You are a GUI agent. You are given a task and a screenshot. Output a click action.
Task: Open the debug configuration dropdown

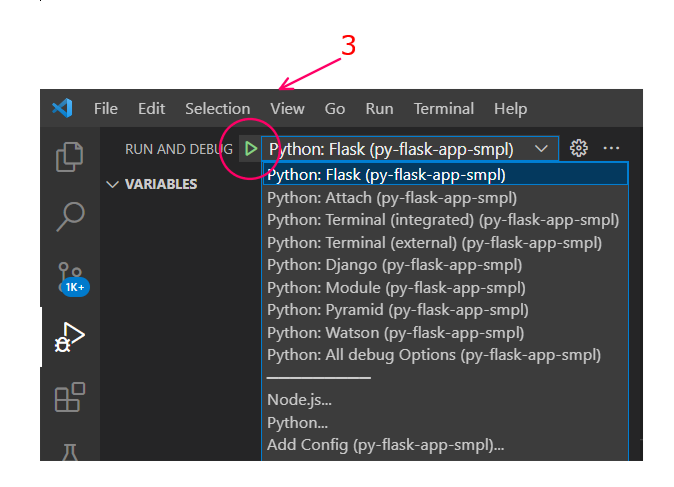pyautogui.click(x=408, y=149)
